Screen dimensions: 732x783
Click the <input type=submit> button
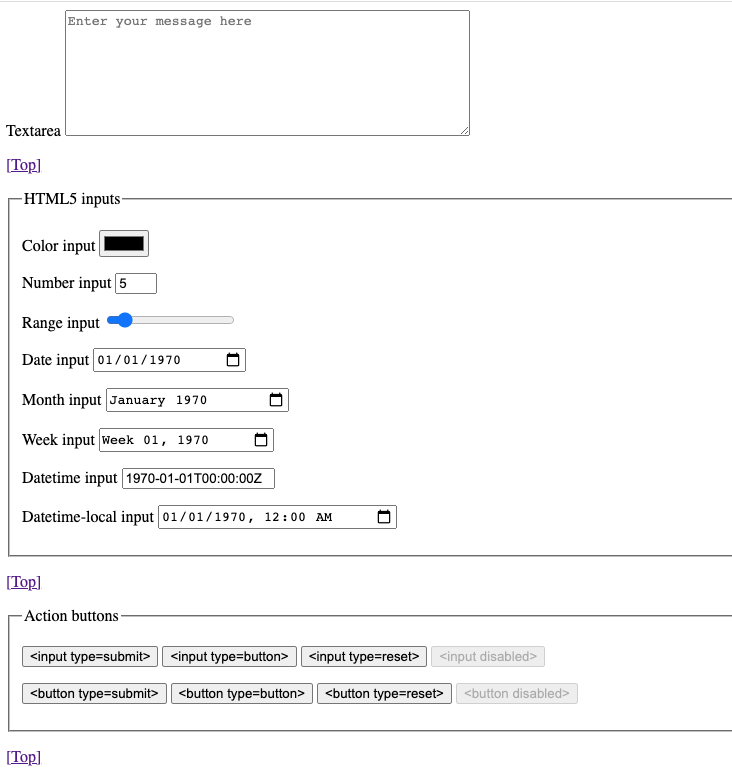(90, 656)
